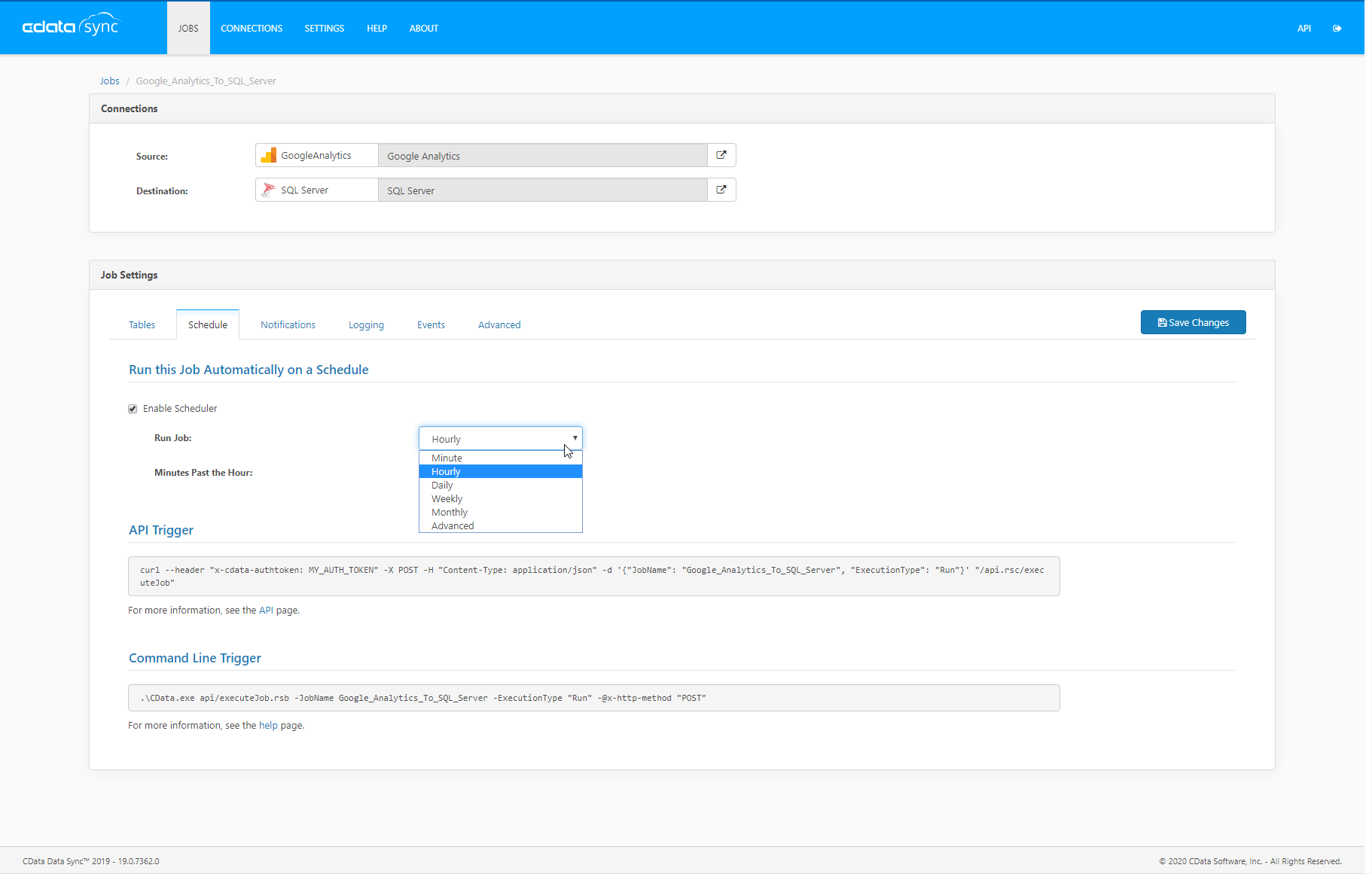This screenshot has height=874, width=1372.
Task: Select Daily from the schedule list
Action: pos(442,486)
